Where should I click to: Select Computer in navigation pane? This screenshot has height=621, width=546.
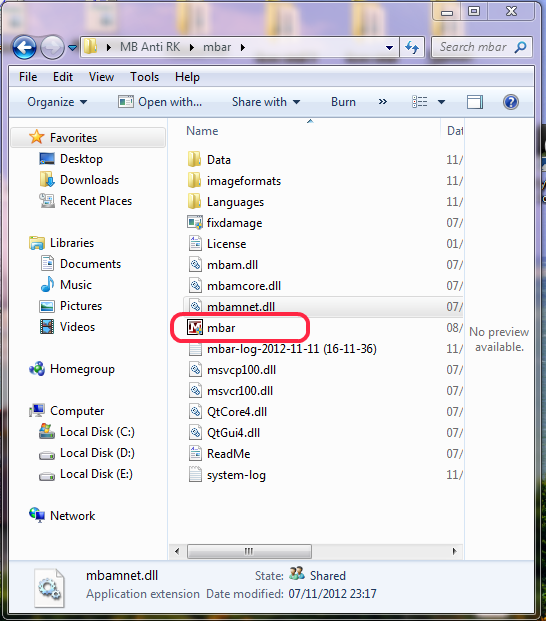click(77, 411)
